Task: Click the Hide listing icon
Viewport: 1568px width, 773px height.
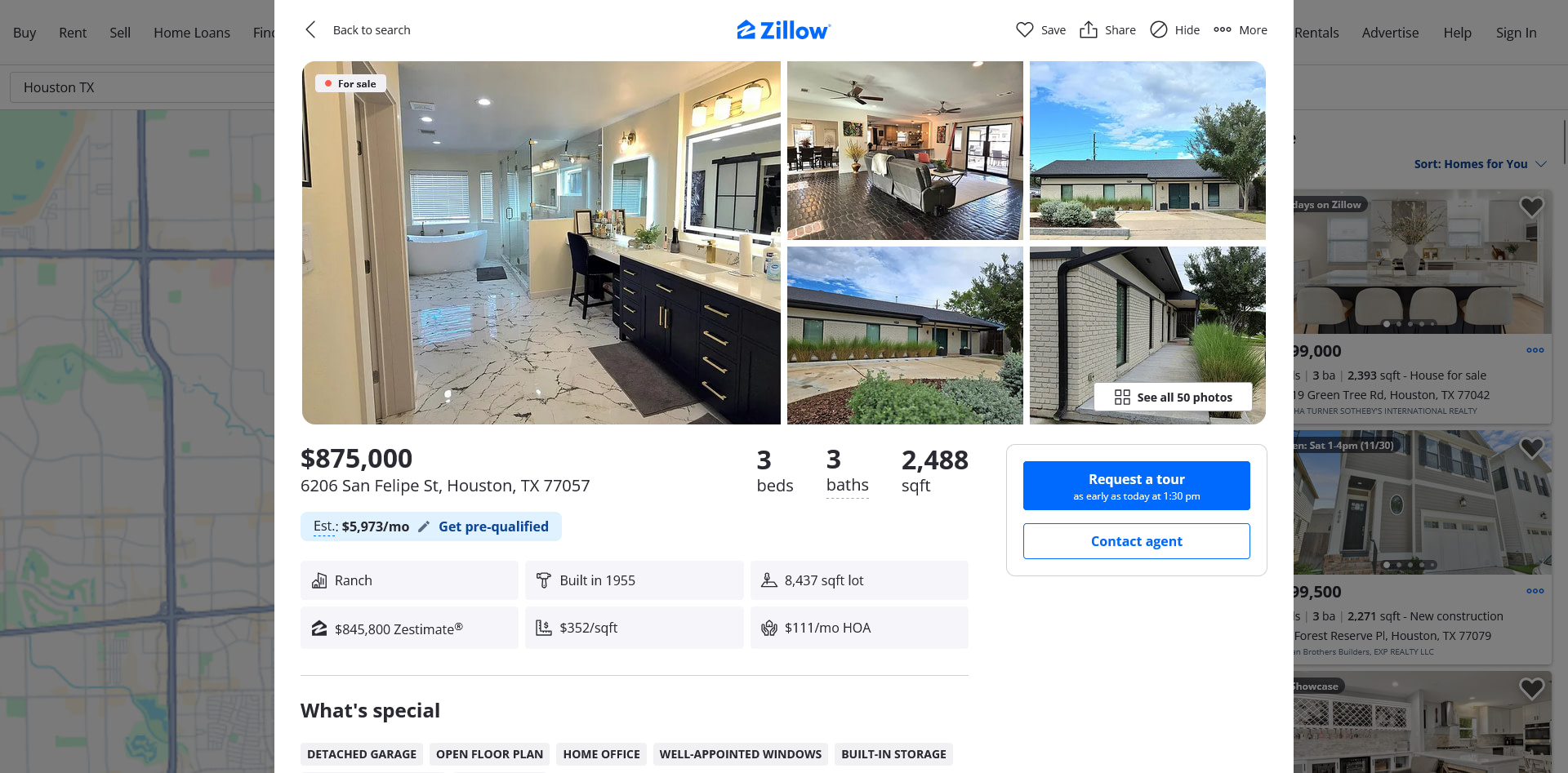Action: click(1158, 29)
